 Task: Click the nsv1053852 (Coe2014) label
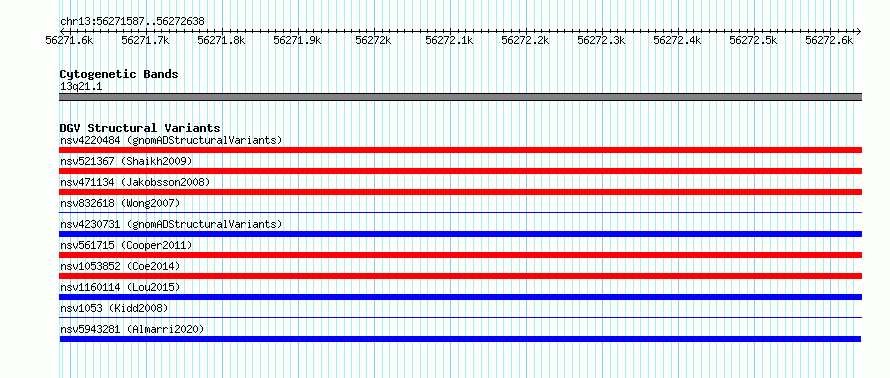[120, 266]
